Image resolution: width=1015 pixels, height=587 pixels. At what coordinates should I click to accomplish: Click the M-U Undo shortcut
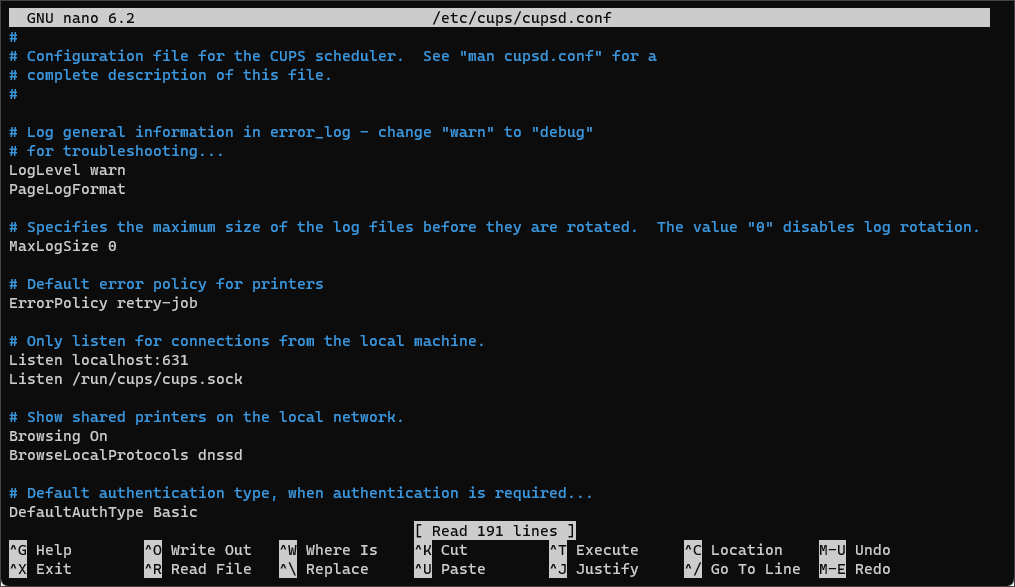[x=855, y=550]
